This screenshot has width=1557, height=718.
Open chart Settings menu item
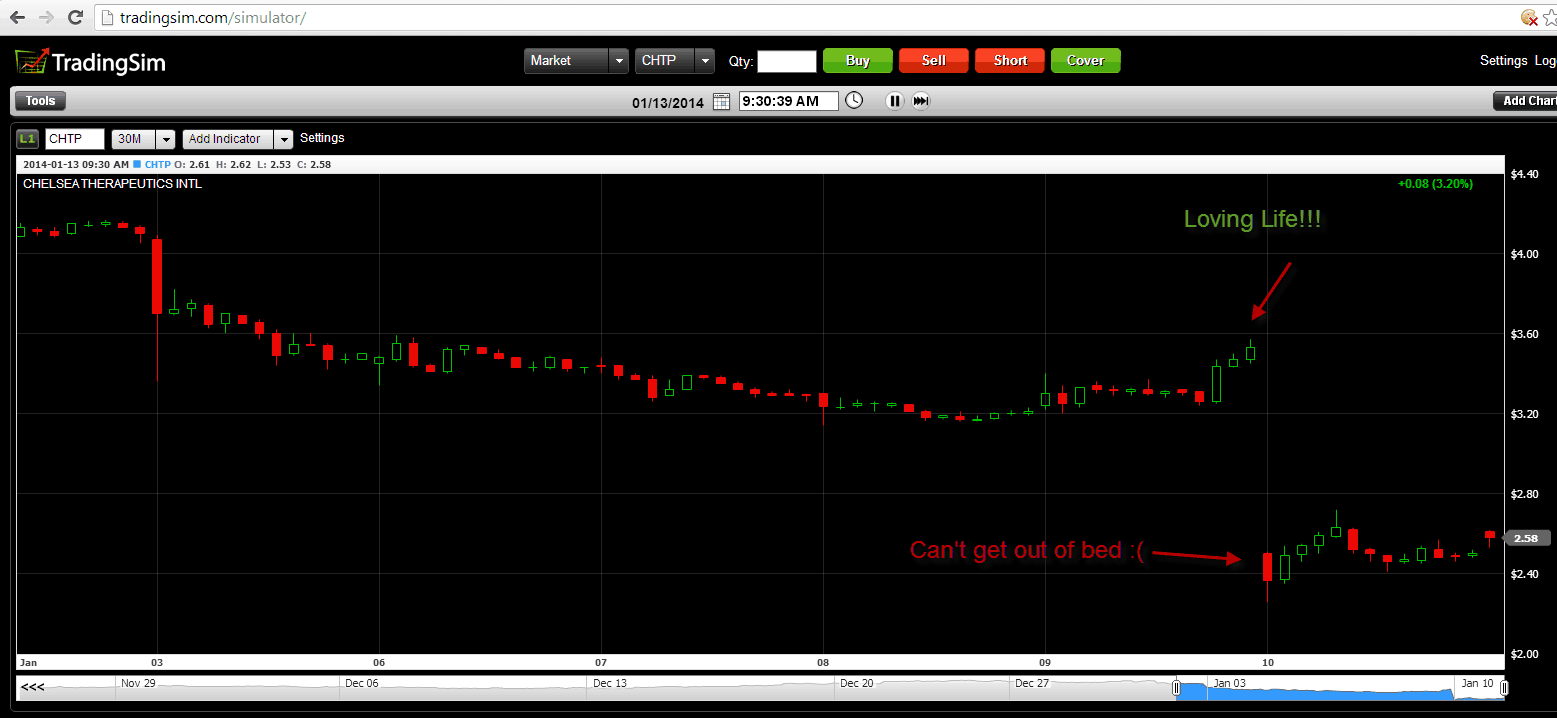[321, 138]
